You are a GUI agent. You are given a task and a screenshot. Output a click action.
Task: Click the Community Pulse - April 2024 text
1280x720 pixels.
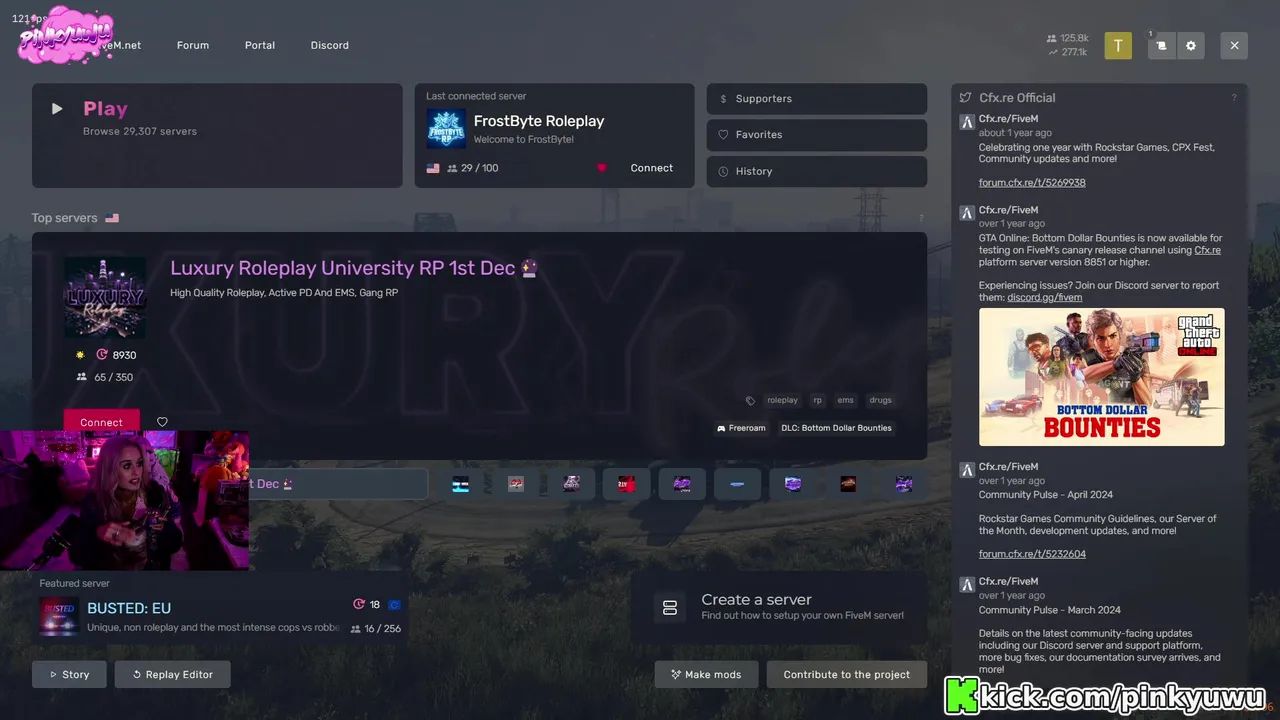pos(1046,495)
